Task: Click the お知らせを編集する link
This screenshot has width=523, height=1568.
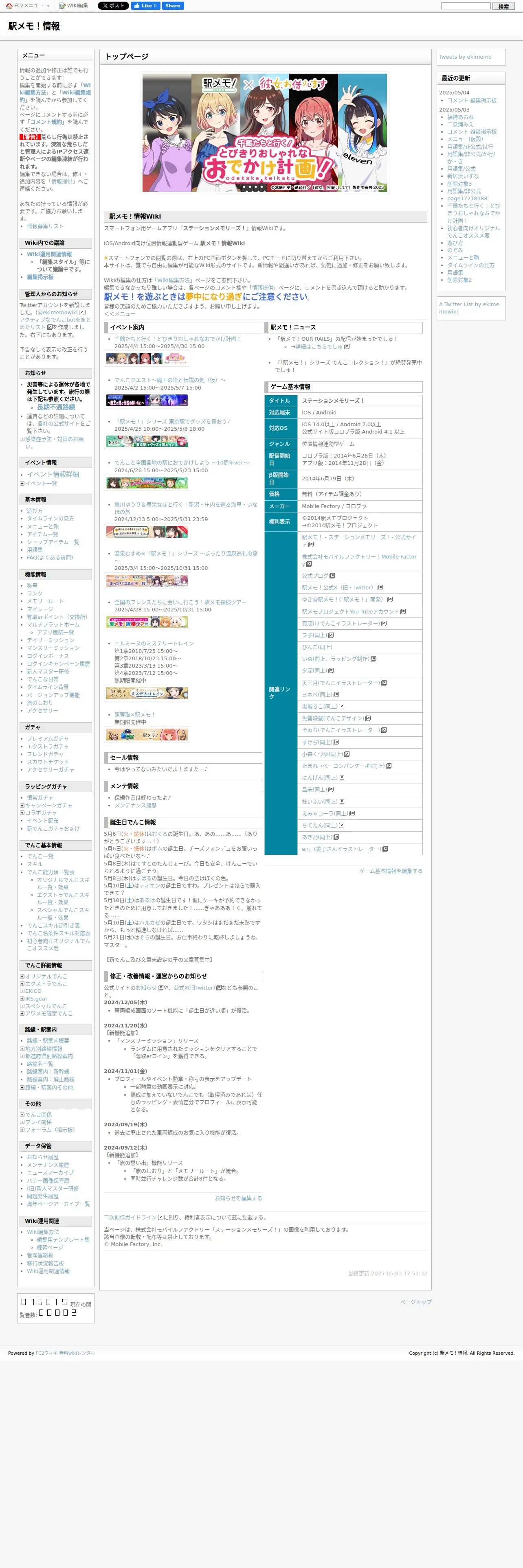Action: 238,1198
